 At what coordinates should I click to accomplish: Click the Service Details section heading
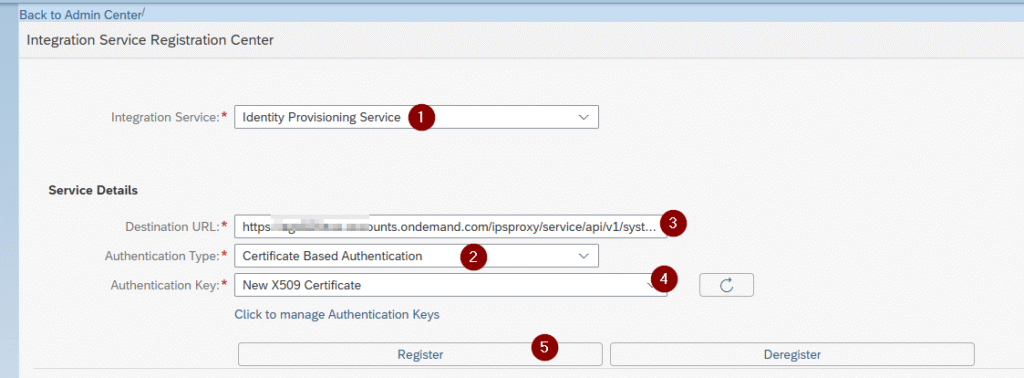93,191
